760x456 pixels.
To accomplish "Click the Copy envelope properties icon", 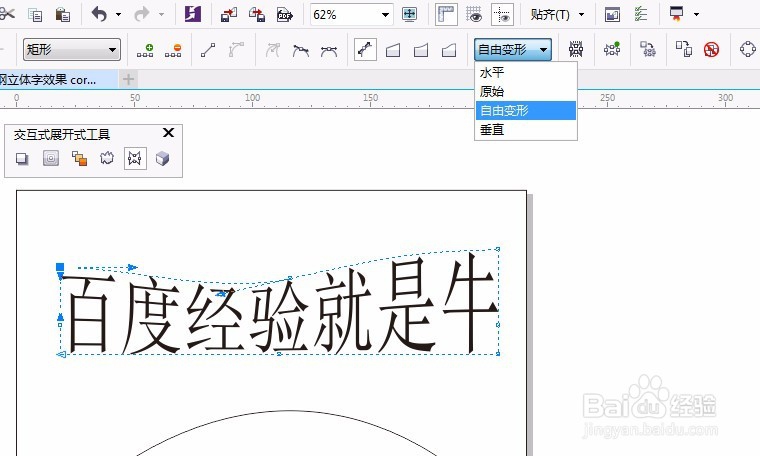I will tap(683, 49).
